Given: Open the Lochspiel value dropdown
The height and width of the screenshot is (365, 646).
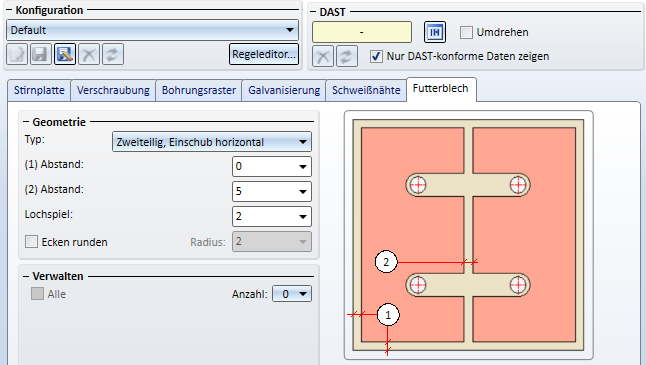Looking at the screenshot, I should 272,216.
